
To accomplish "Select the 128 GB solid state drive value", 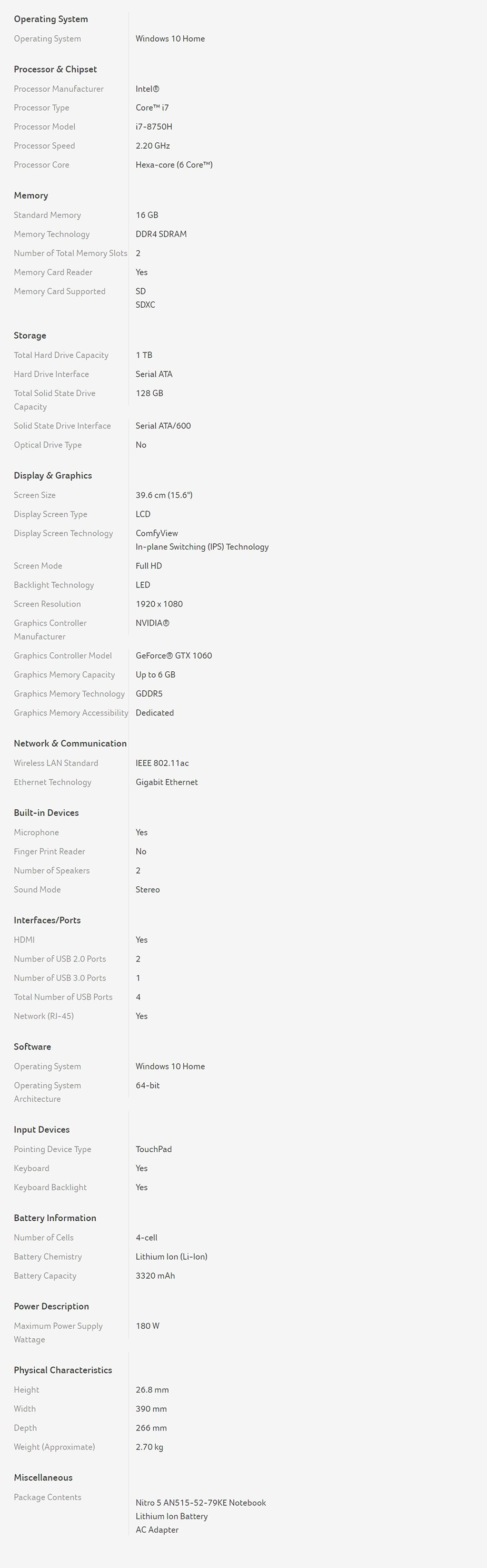I will [150, 393].
